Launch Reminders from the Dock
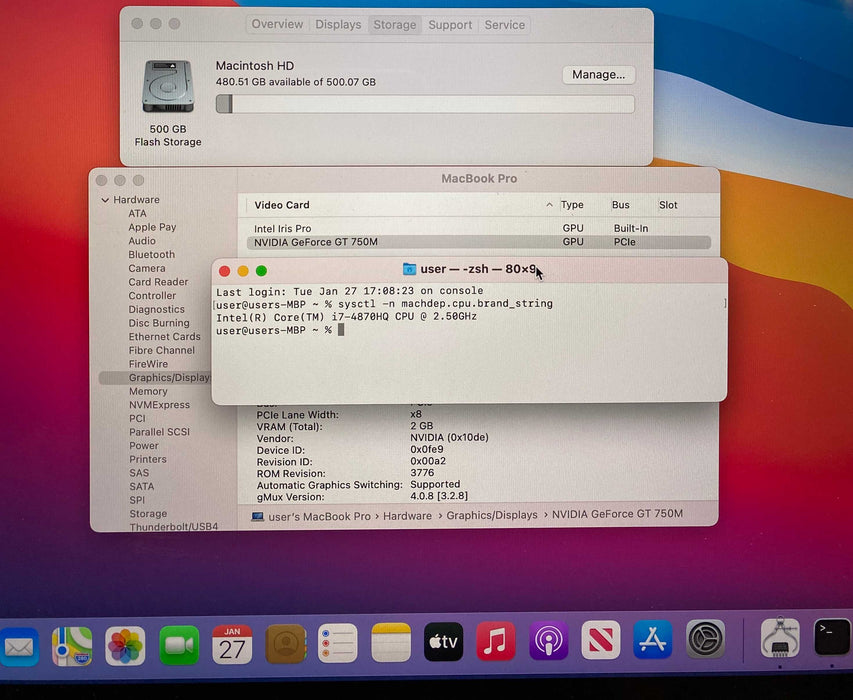Viewport: 853px width, 700px height. point(338,643)
